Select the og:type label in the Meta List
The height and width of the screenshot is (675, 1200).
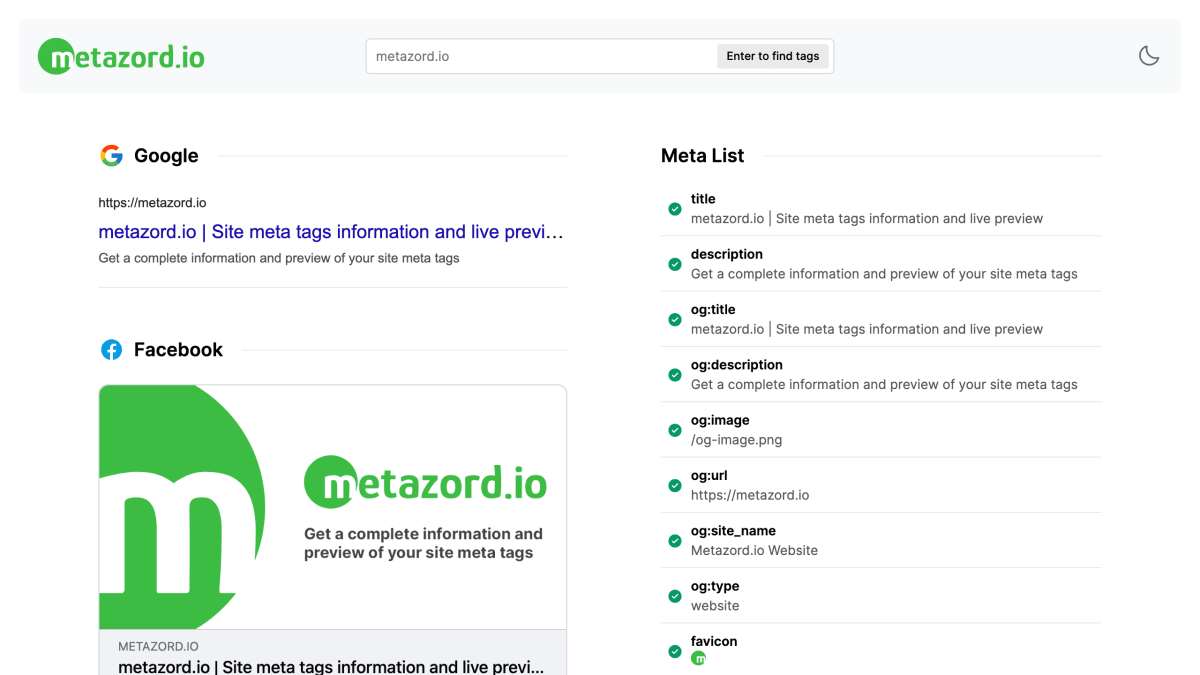[x=715, y=586]
